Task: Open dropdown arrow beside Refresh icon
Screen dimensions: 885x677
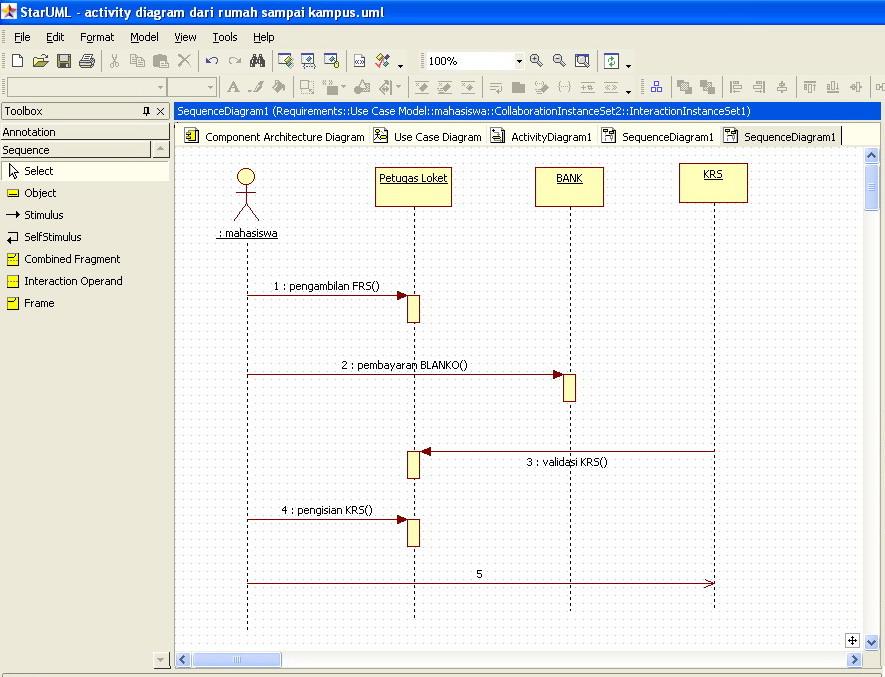Action: pos(628,65)
